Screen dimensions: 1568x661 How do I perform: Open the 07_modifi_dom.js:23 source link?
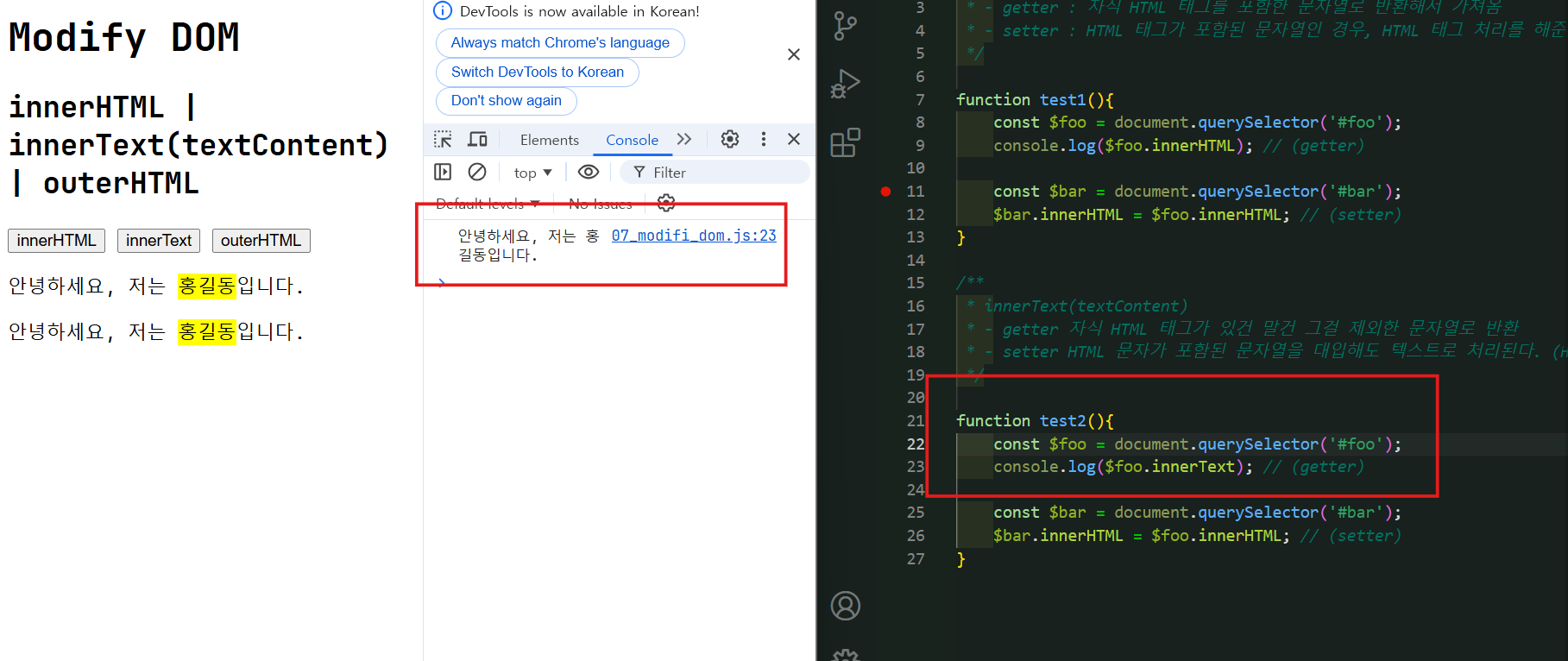694,236
